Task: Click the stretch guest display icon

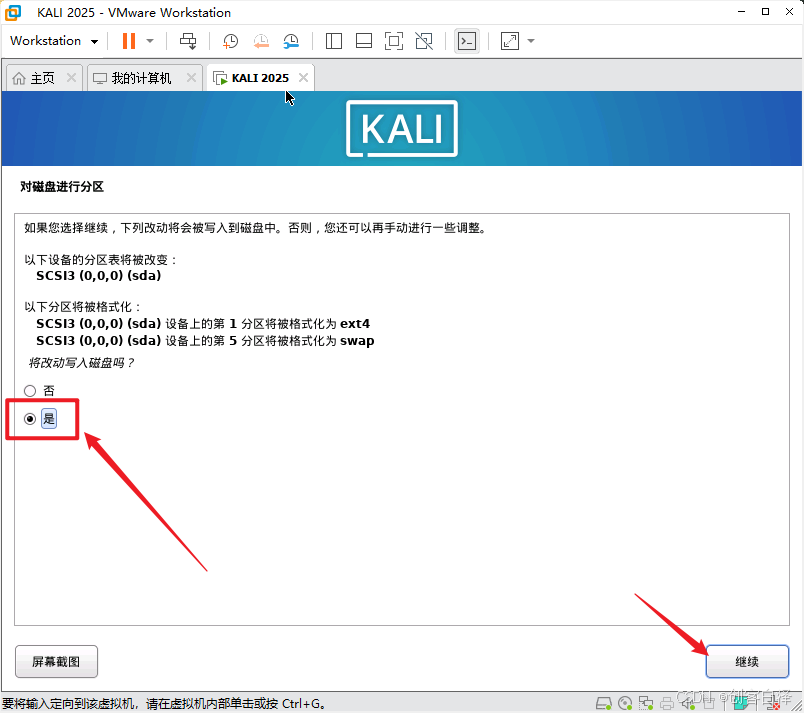Action: tap(510, 41)
